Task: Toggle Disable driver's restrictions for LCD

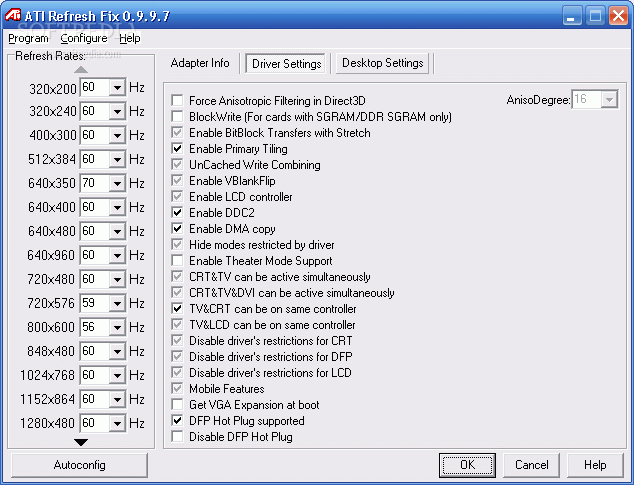Action: point(177,373)
